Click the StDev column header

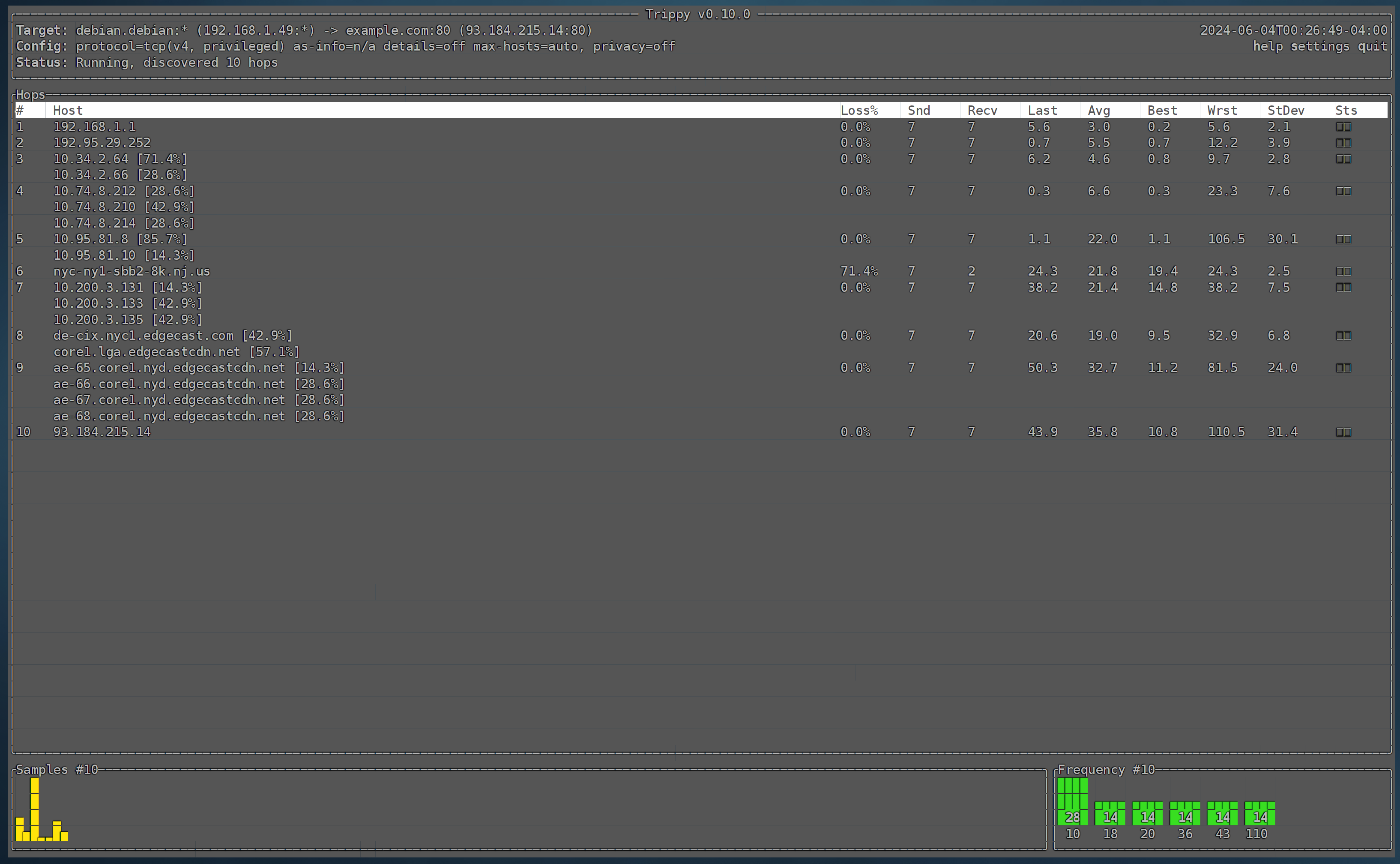(x=1285, y=110)
